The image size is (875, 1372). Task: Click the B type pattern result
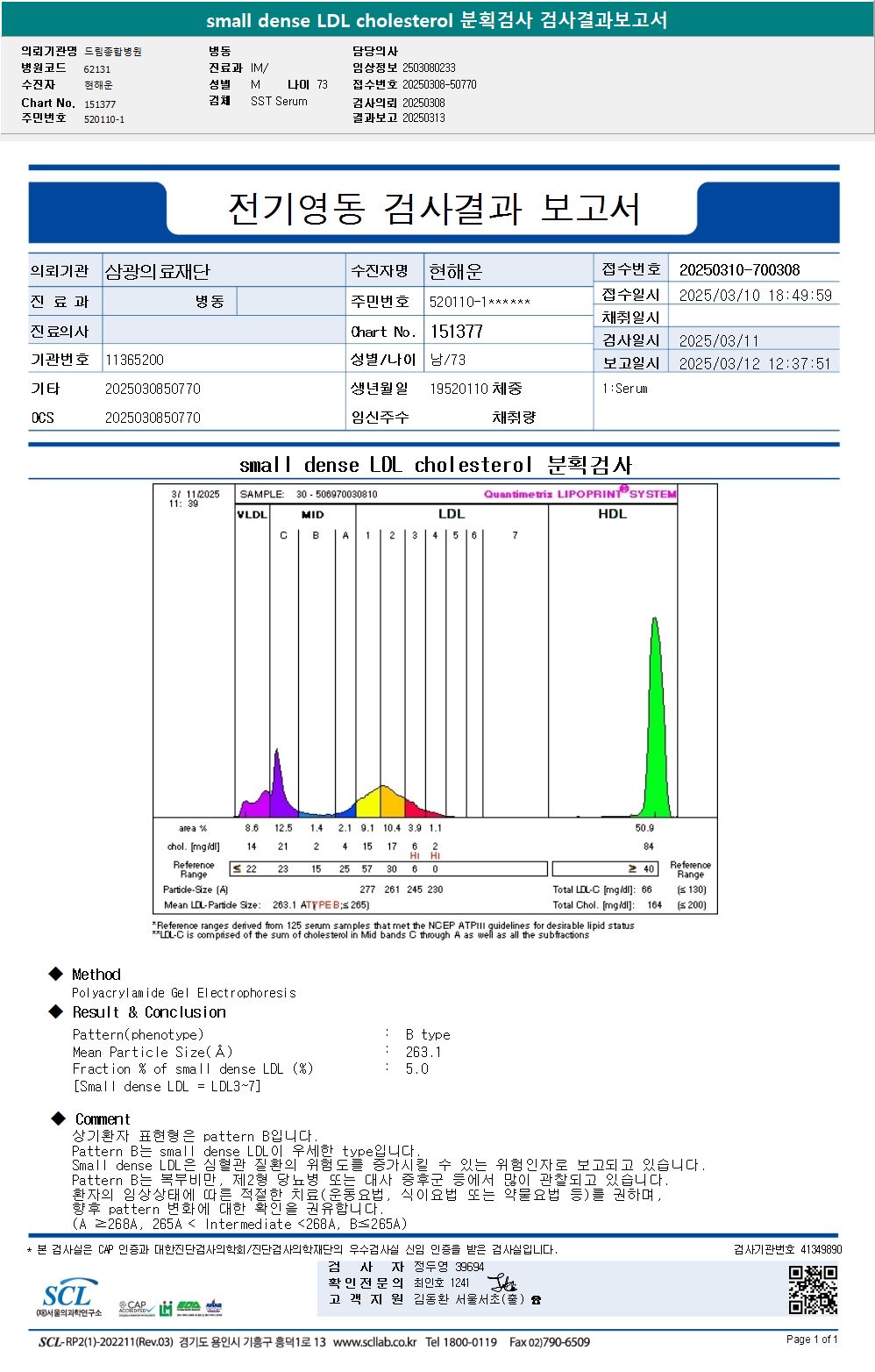(x=428, y=1035)
